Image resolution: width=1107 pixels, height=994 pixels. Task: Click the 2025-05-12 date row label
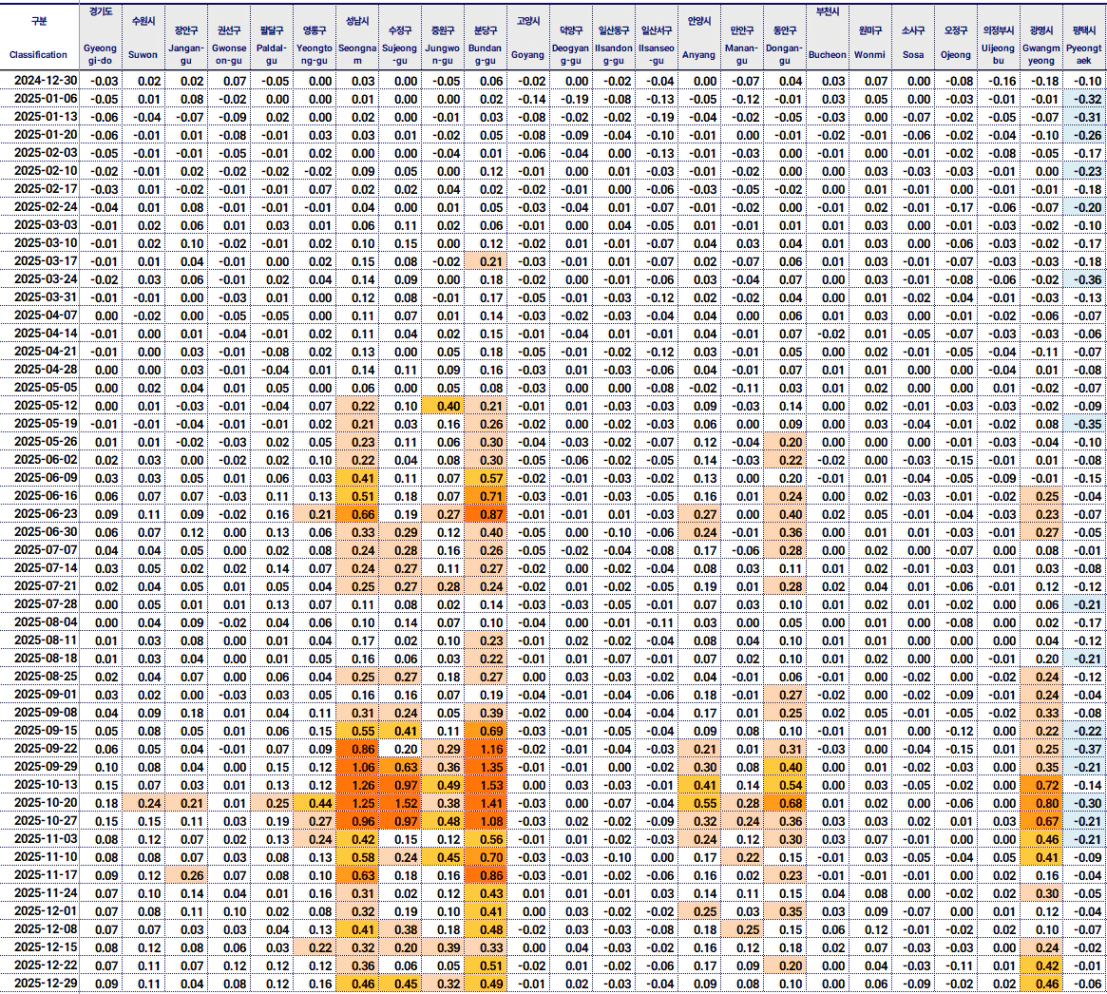(x=46, y=405)
